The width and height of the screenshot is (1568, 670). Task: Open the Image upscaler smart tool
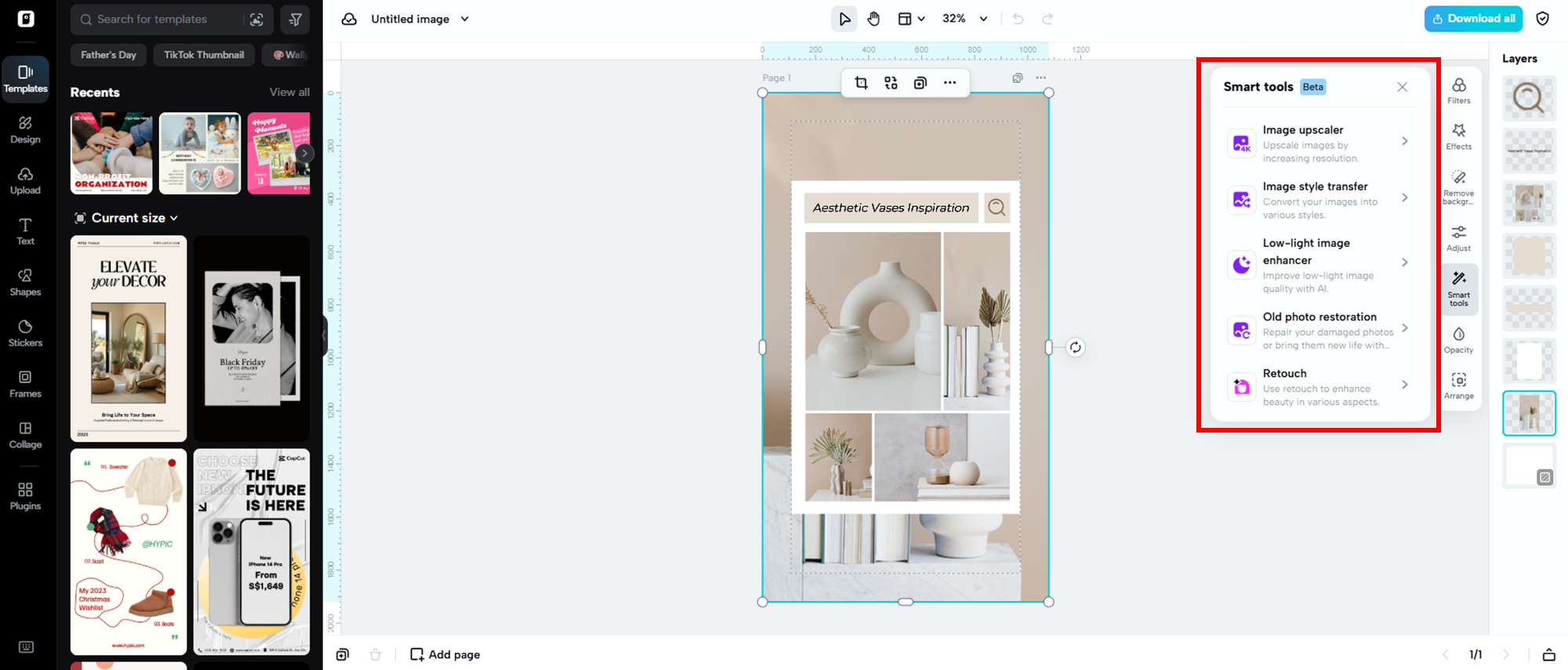coord(1317,143)
